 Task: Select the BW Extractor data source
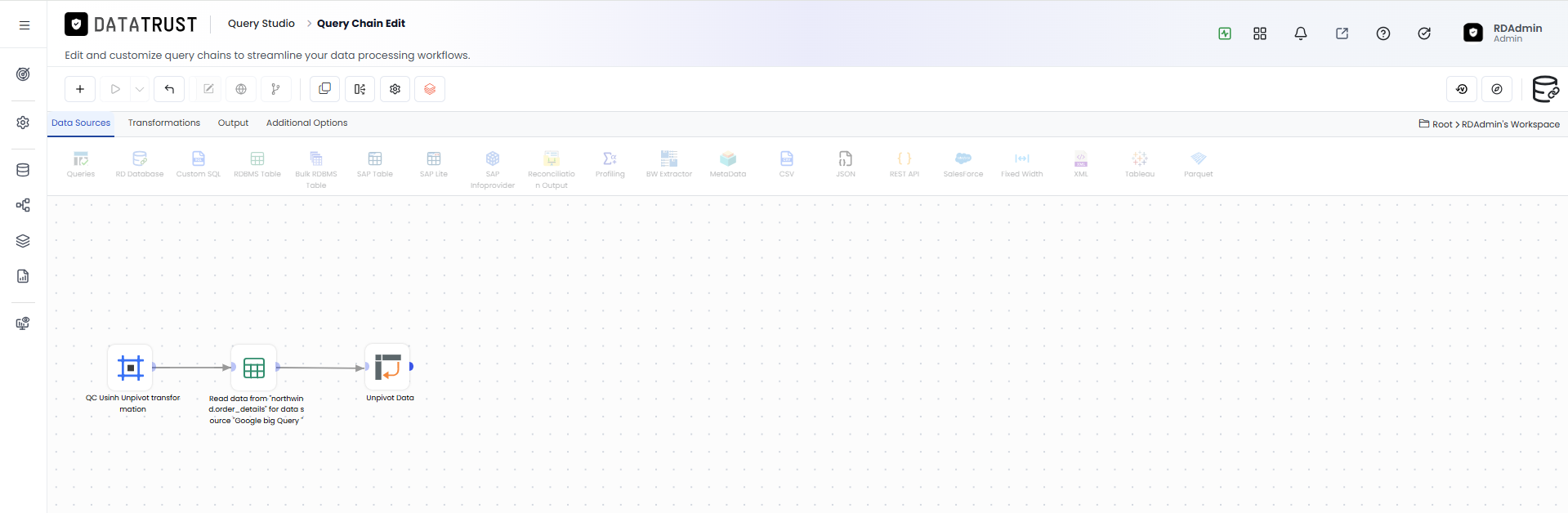coord(669,164)
